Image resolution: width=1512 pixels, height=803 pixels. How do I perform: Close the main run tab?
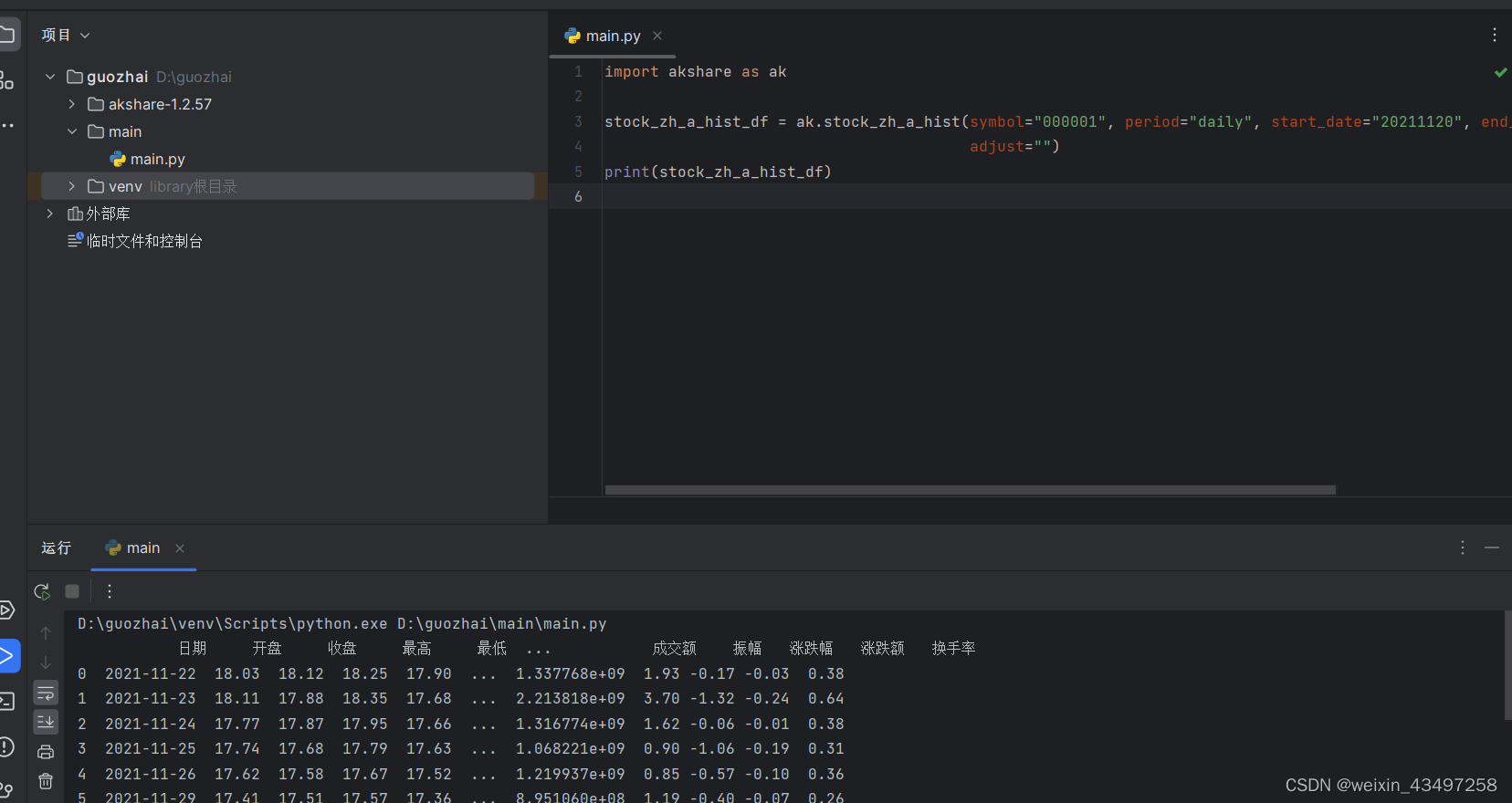[x=180, y=548]
